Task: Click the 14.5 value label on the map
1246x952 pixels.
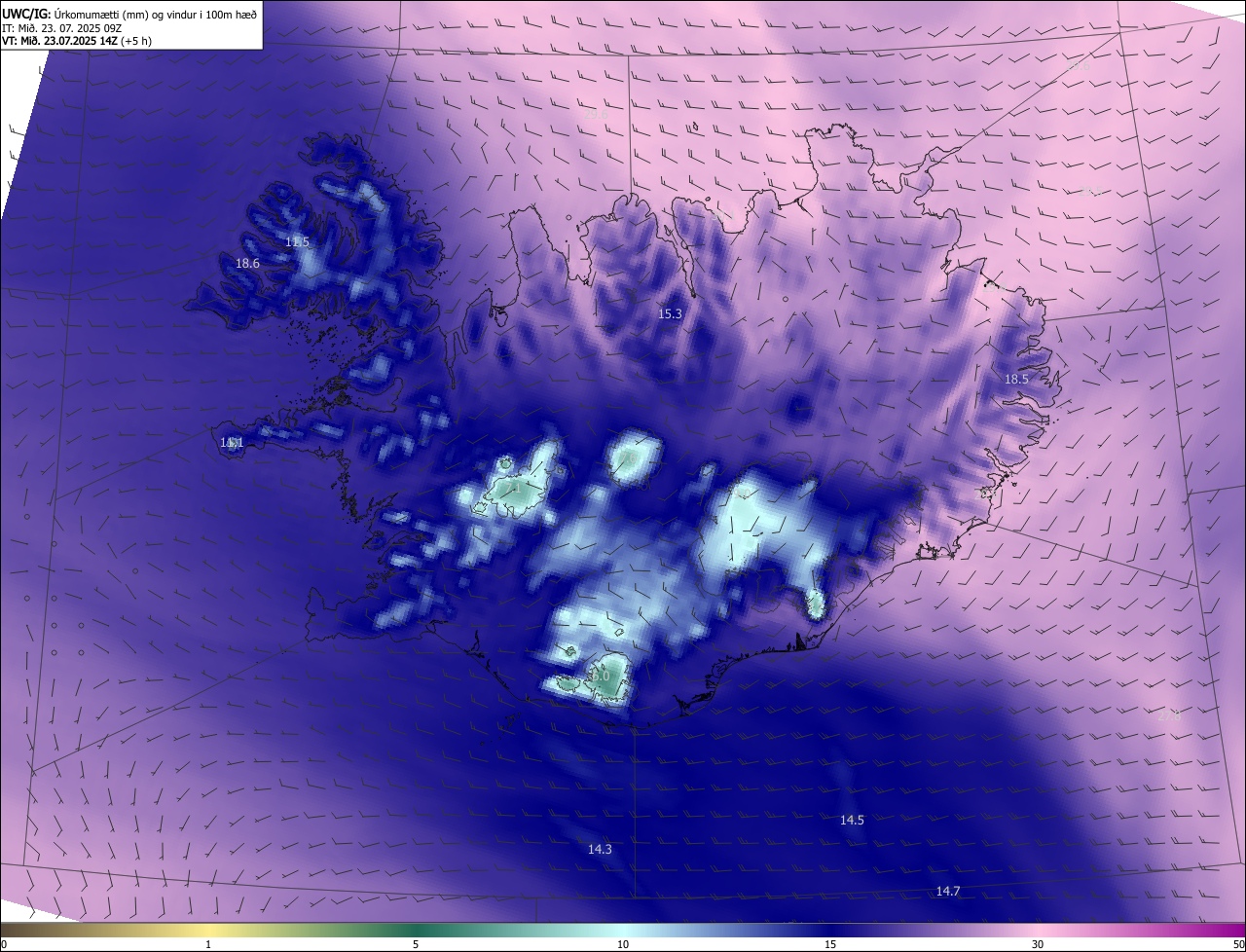Action: pos(852,820)
